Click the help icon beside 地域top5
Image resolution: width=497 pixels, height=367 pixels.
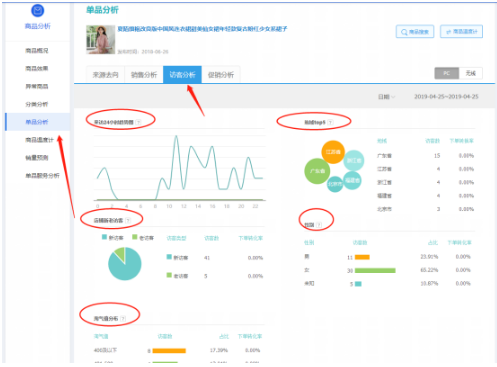pos(330,122)
